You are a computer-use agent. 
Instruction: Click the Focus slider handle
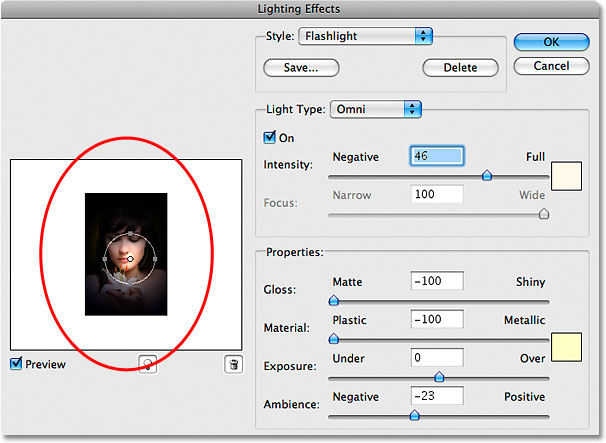[x=544, y=213]
